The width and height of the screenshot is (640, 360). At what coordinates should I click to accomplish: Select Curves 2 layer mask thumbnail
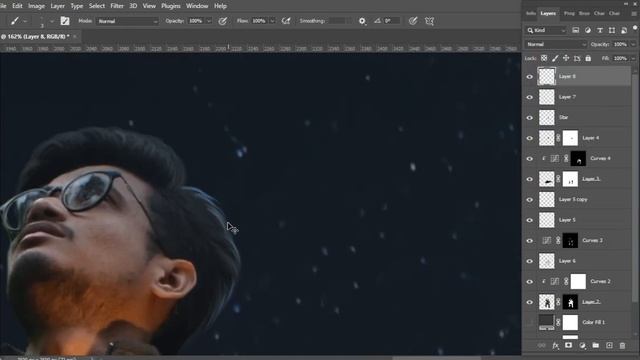pos(578,282)
